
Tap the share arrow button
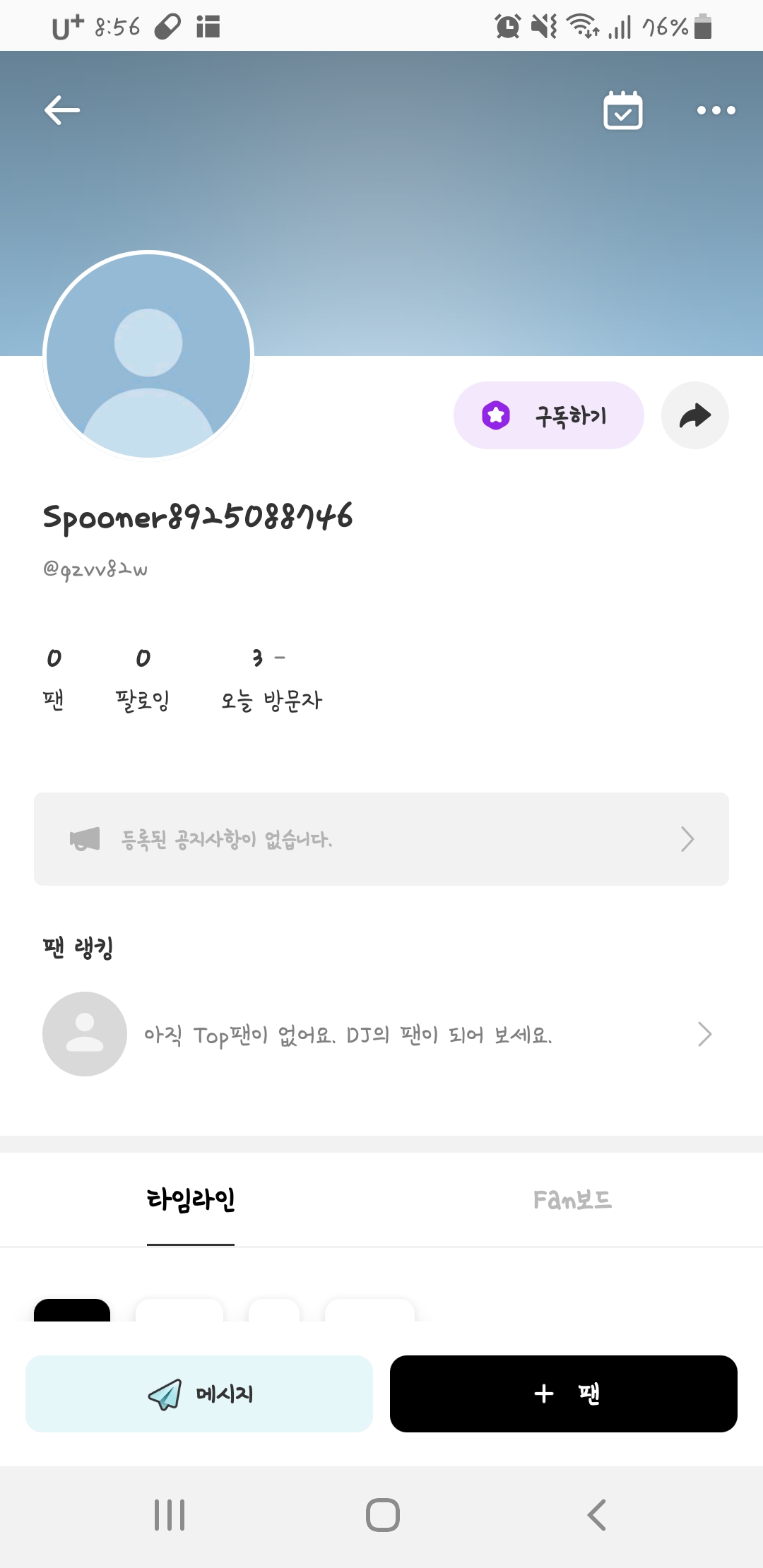point(694,415)
